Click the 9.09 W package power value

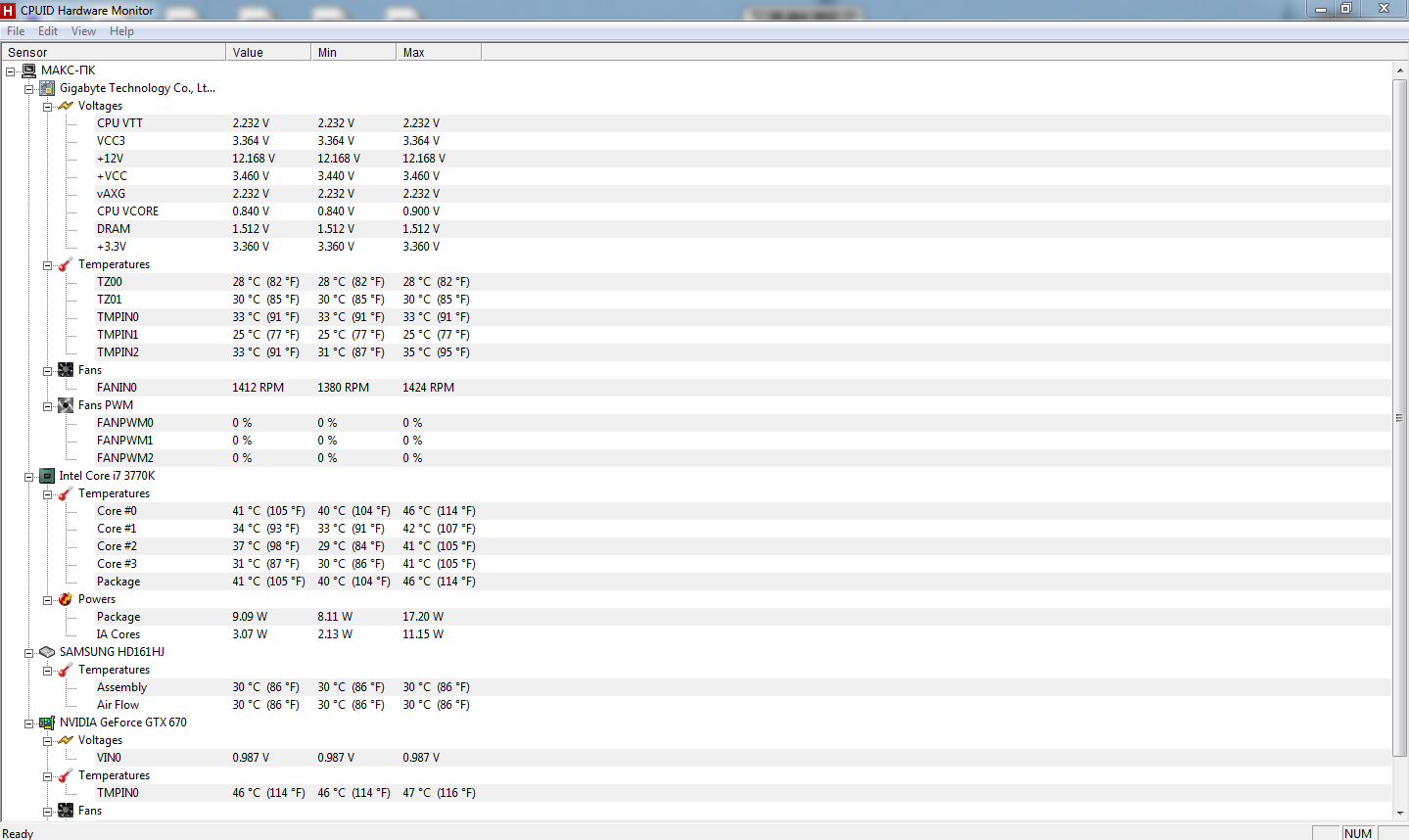[x=250, y=617]
